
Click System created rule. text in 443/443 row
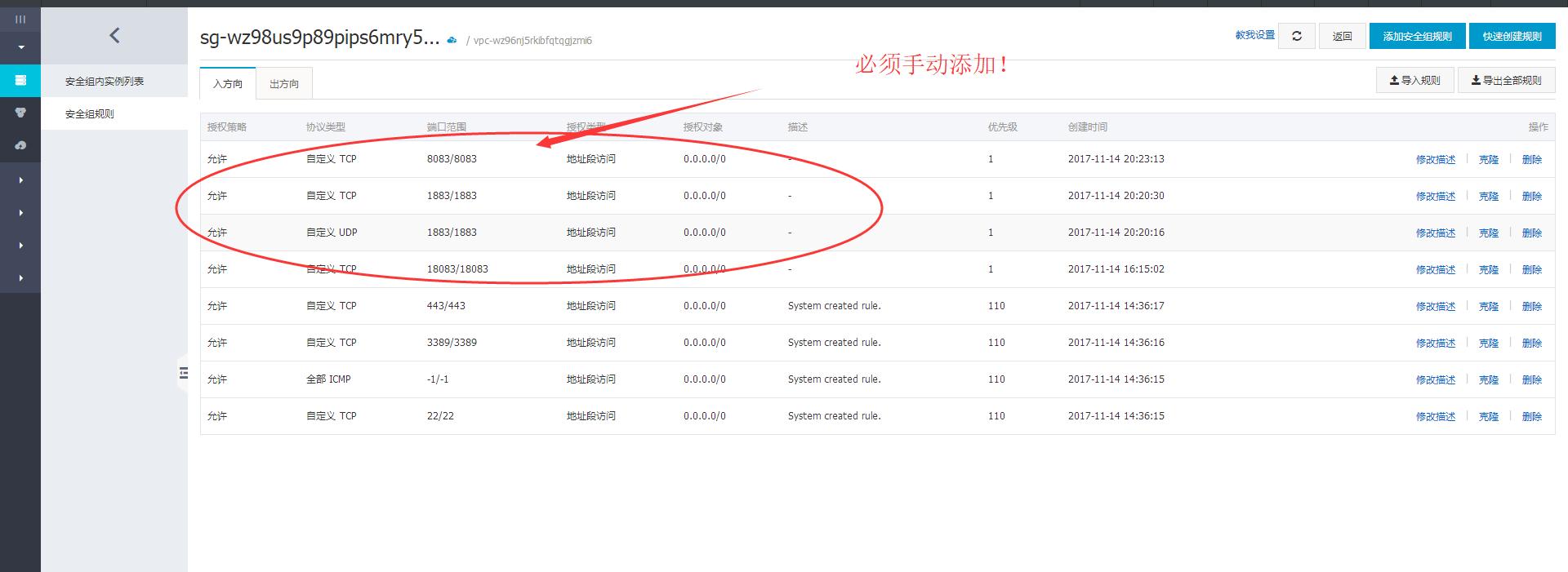pyautogui.click(x=834, y=306)
